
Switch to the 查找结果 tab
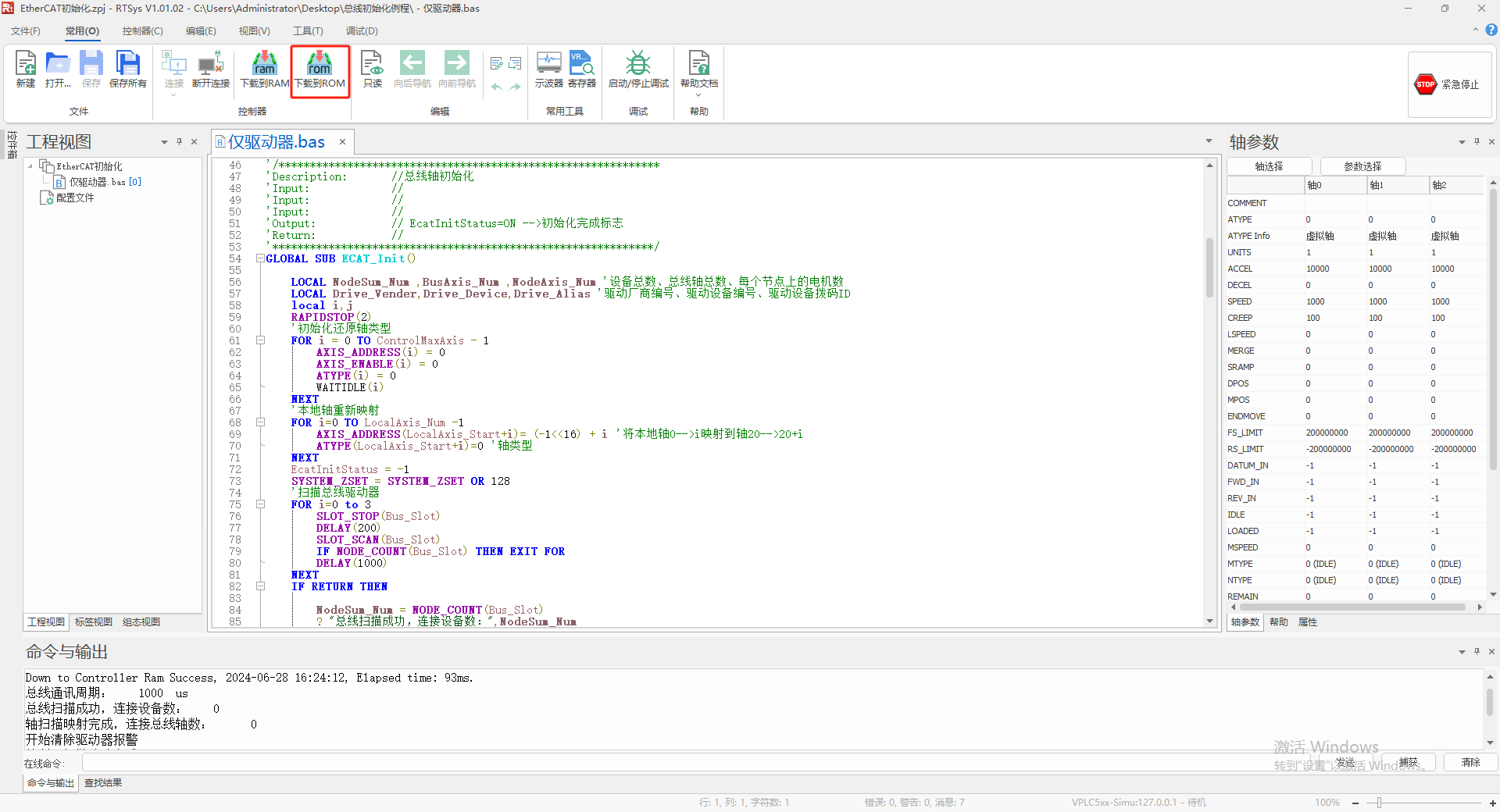tap(103, 783)
